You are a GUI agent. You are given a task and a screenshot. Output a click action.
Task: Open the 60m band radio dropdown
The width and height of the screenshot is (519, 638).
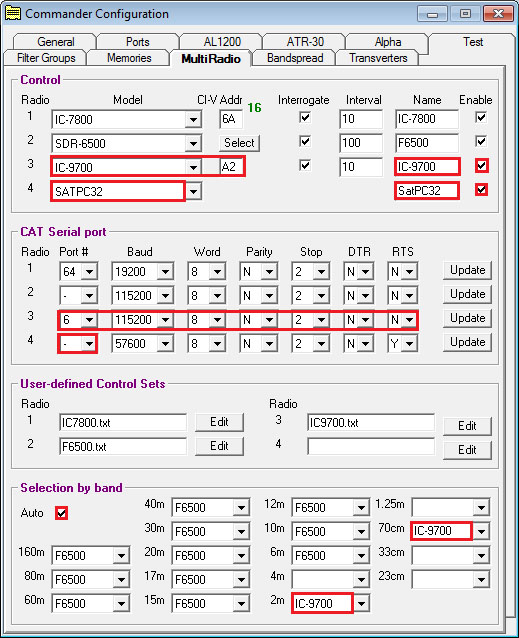coord(121,603)
